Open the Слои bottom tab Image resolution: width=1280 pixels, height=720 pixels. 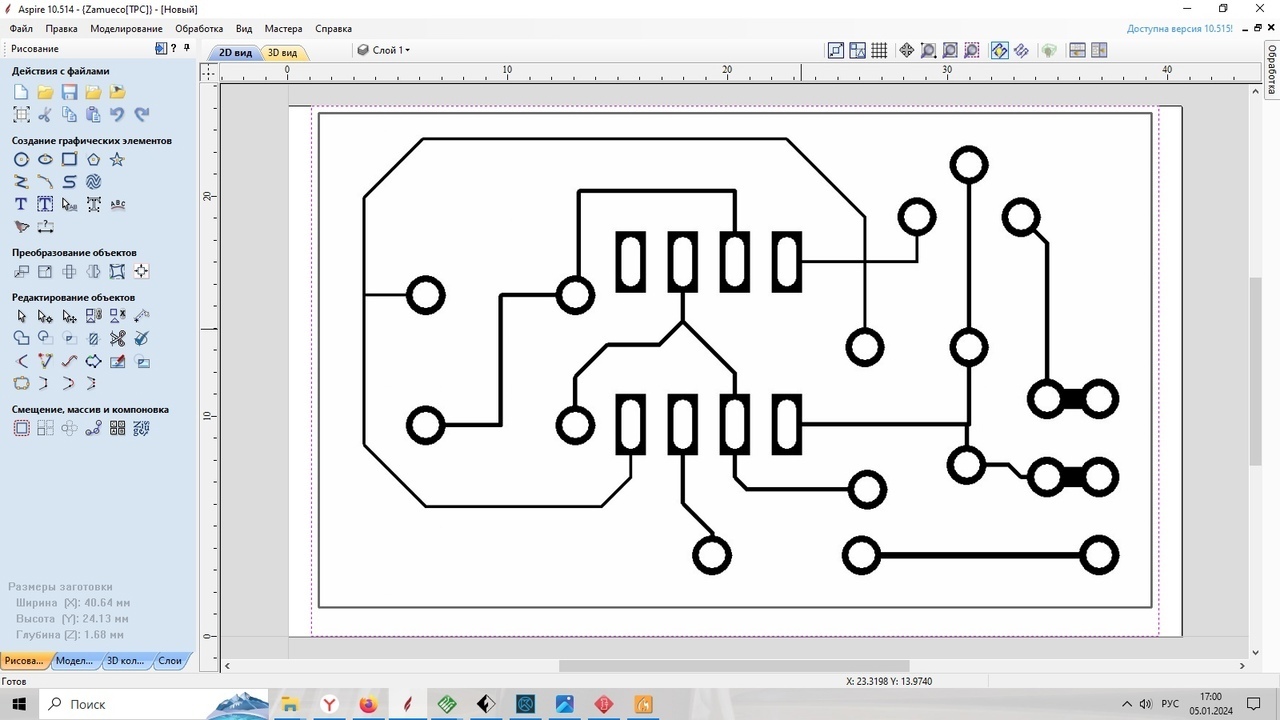pos(170,660)
